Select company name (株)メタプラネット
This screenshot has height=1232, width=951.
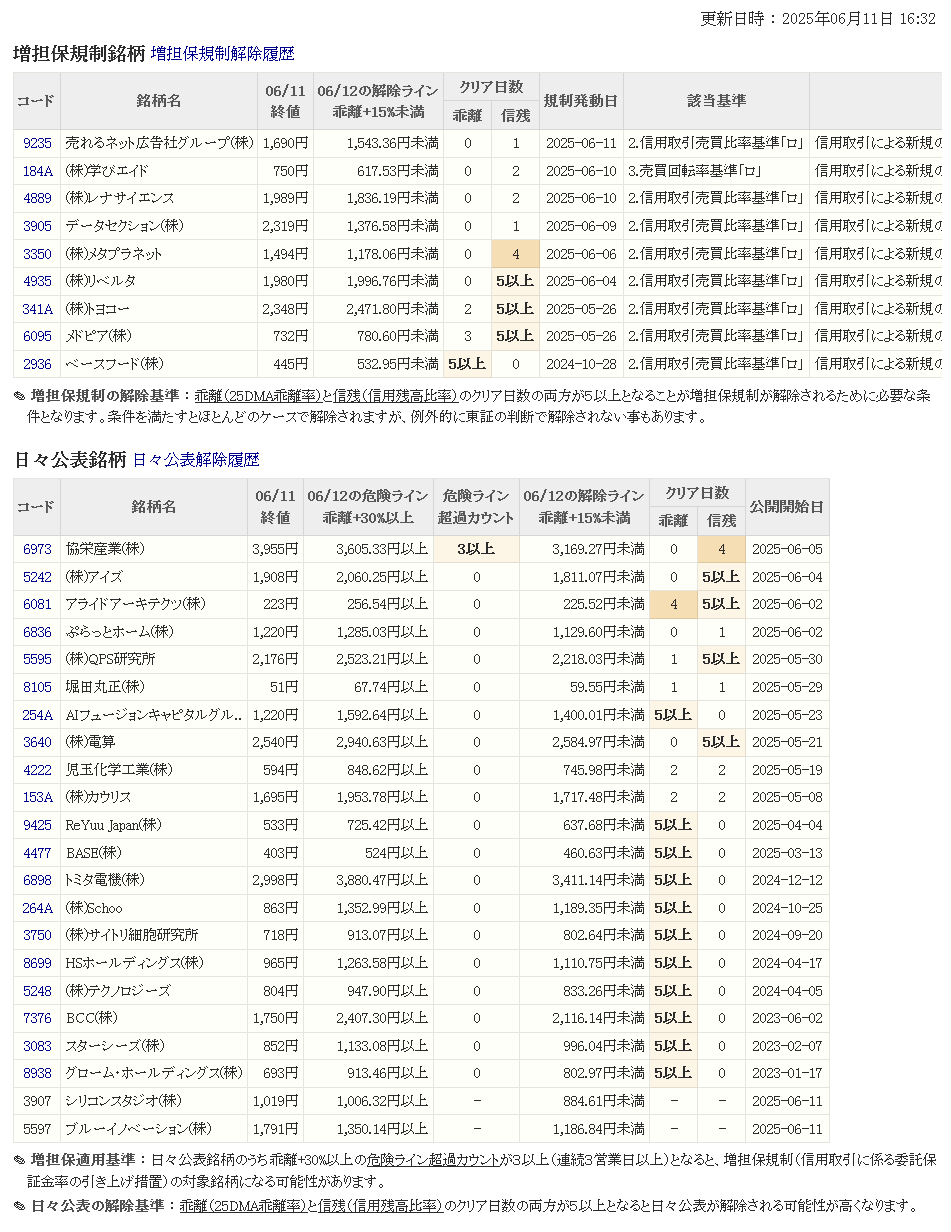coord(114,254)
